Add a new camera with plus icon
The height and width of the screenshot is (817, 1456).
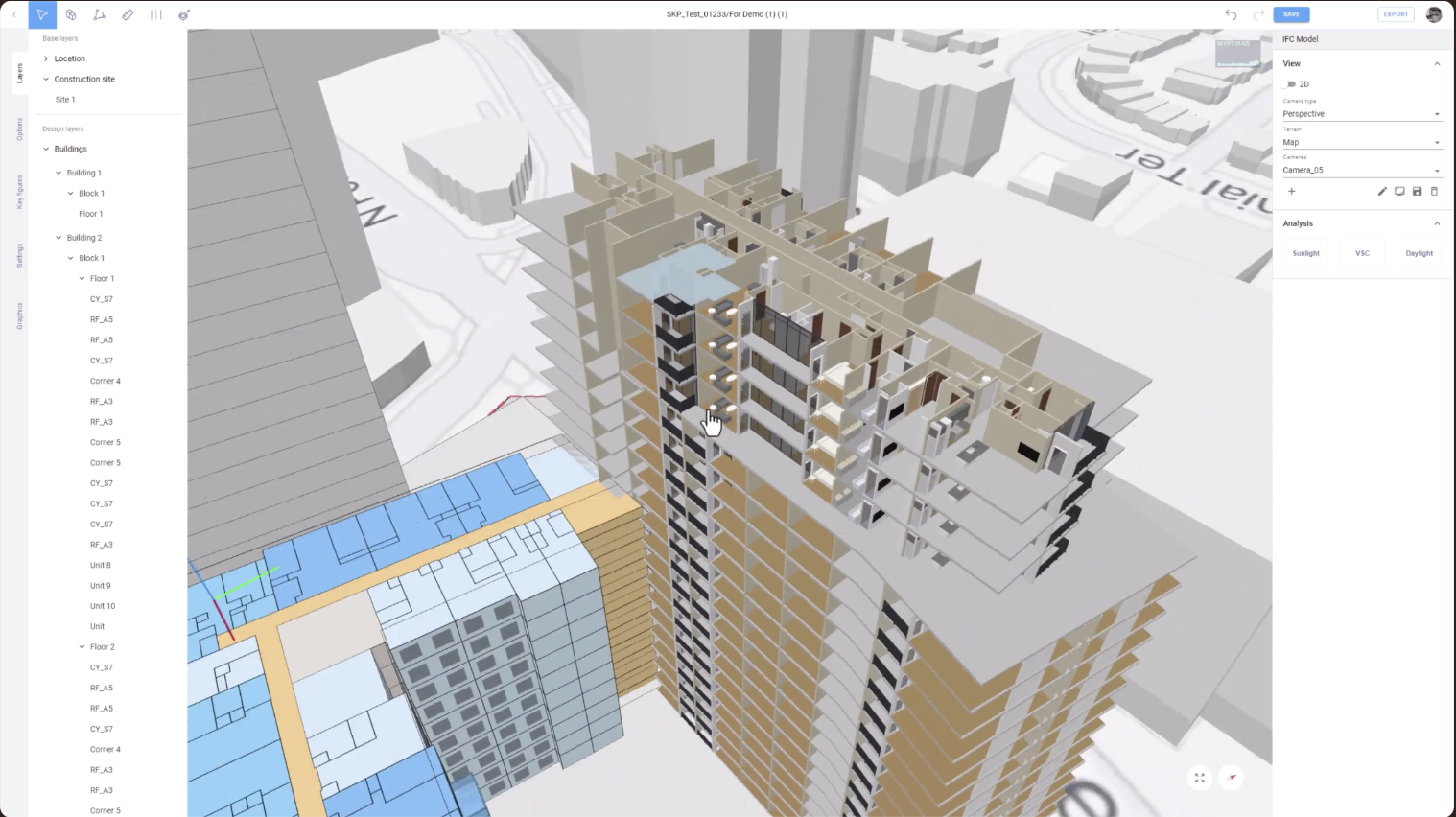tap(1291, 192)
